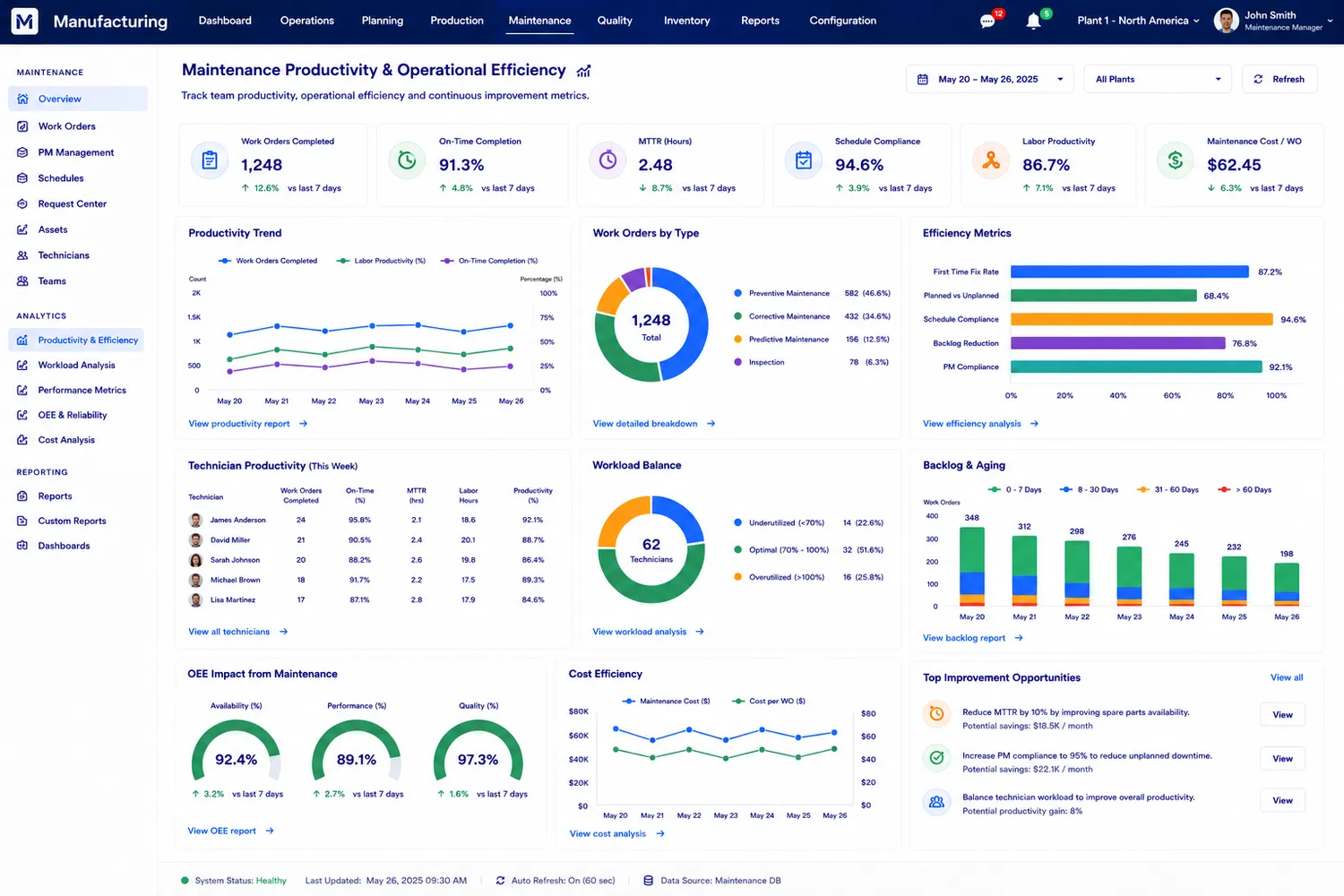Click the Work Orders Completed clipboard icon
The width and height of the screenshot is (1344, 896).
[210, 161]
